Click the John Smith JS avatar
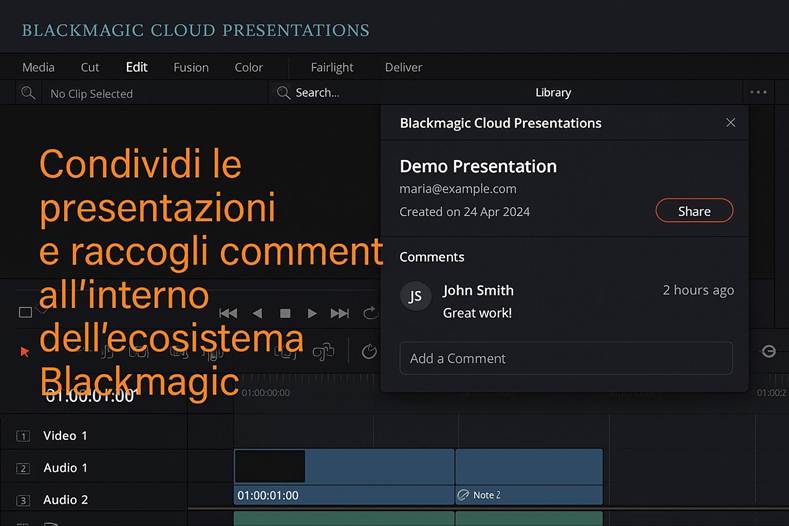The image size is (789, 526). coord(416,296)
